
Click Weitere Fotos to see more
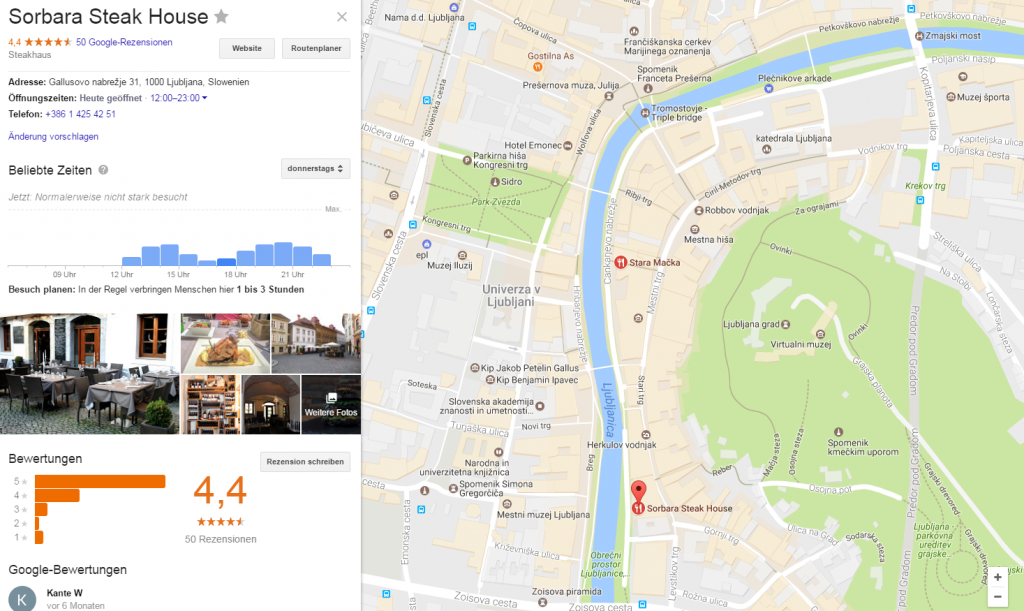(331, 405)
